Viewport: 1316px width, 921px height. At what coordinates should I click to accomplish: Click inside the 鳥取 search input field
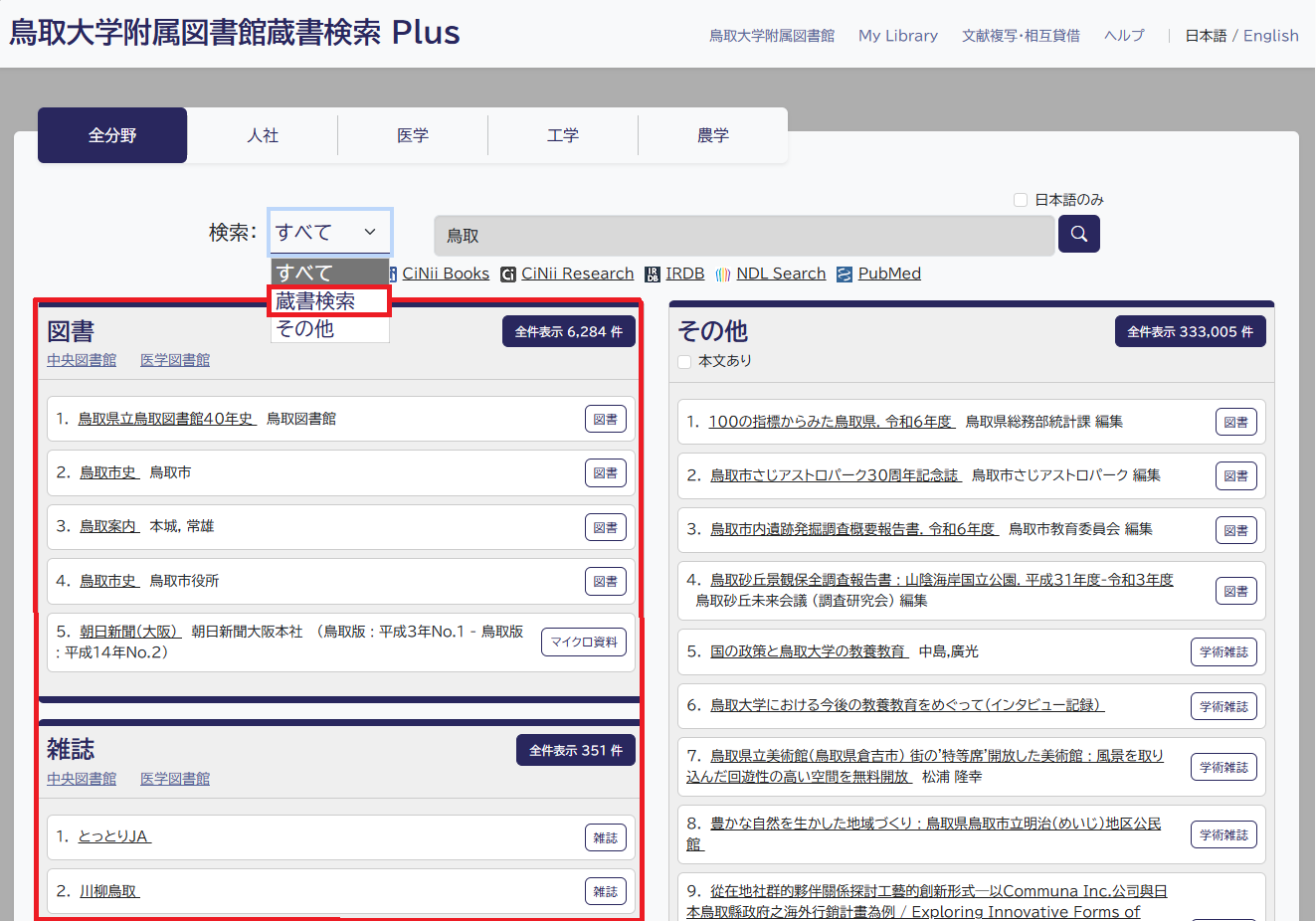(x=743, y=235)
